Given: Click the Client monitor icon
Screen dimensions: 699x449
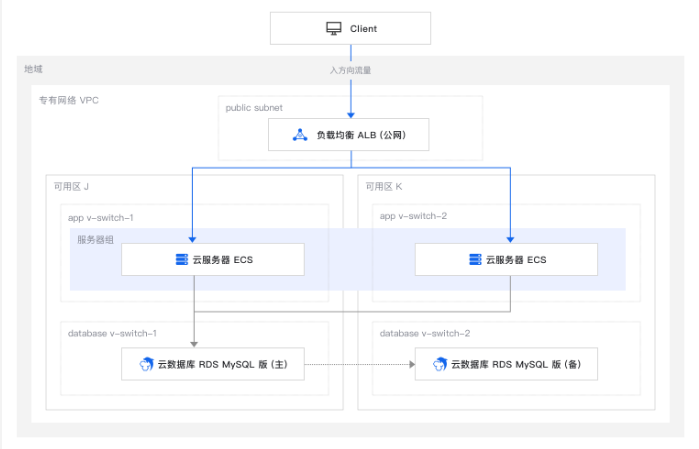Looking at the screenshot, I should (x=333, y=29).
